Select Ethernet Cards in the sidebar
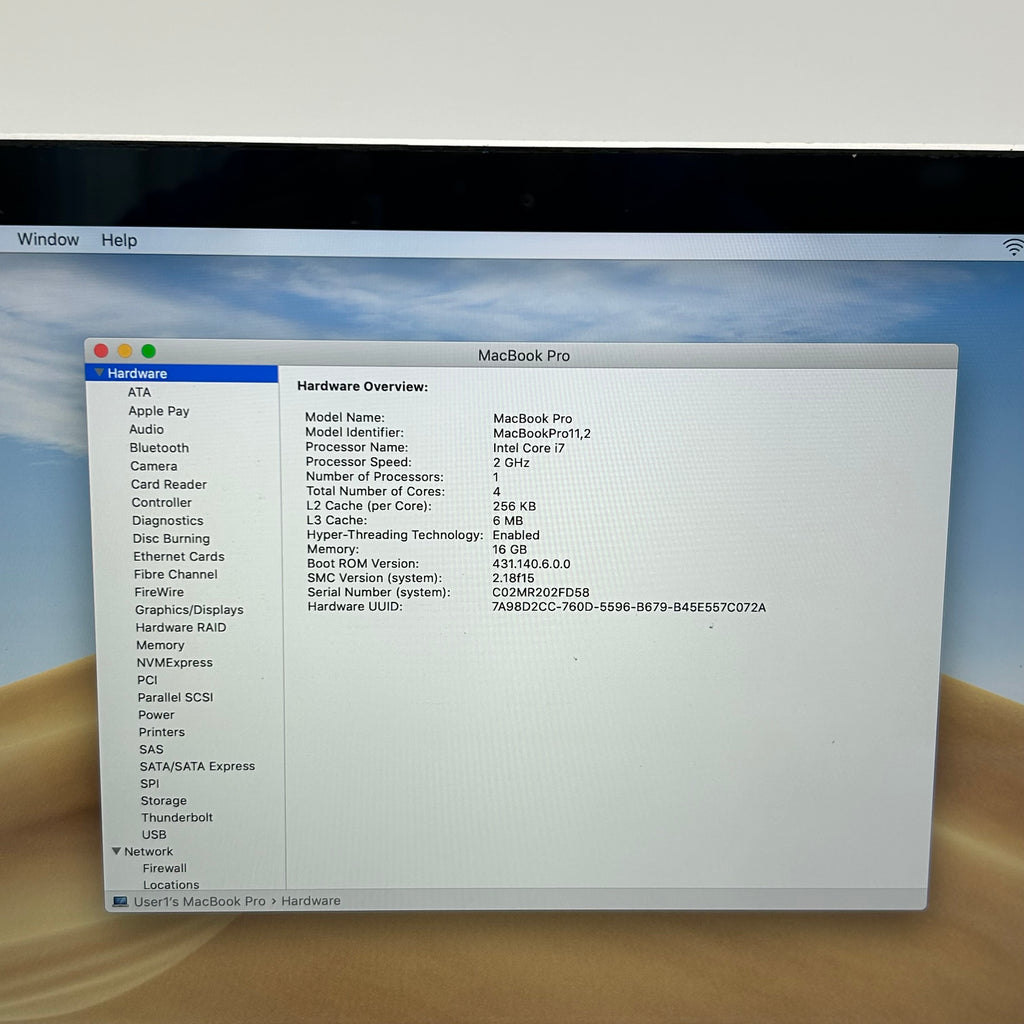Image resolution: width=1024 pixels, height=1024 pixels. (x=179, y=556)
